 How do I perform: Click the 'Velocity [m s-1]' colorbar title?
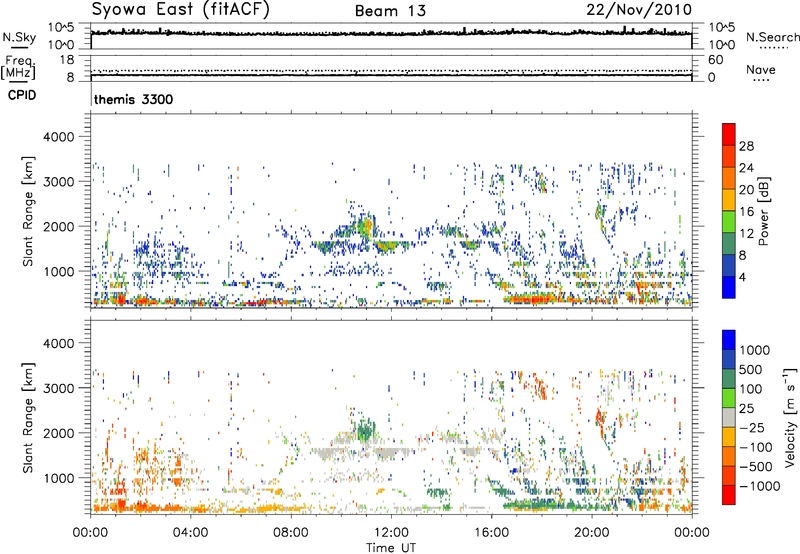pyautogui.click(x=790, y=417)
